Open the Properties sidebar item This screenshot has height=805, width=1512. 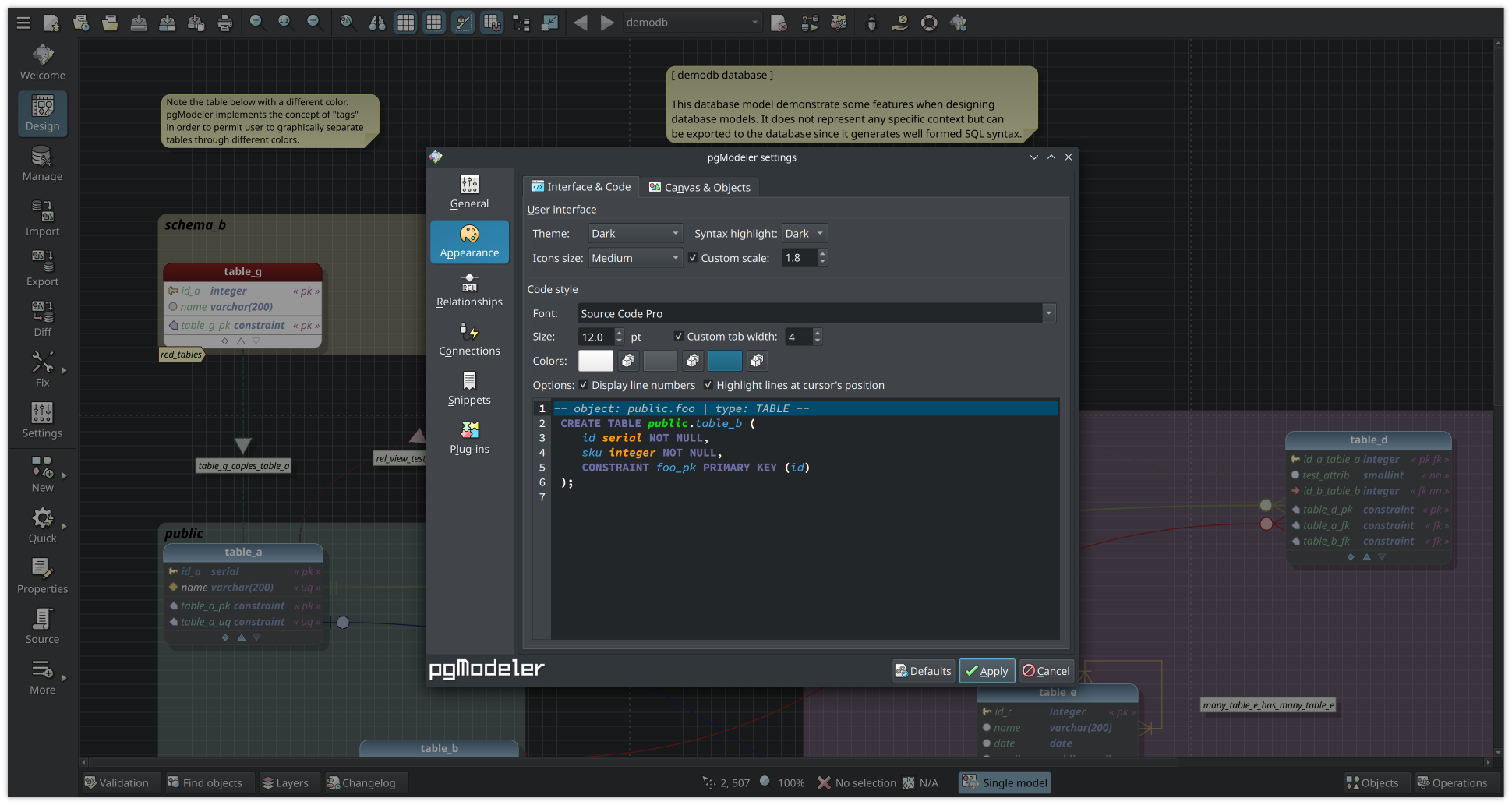pos(43,577)
